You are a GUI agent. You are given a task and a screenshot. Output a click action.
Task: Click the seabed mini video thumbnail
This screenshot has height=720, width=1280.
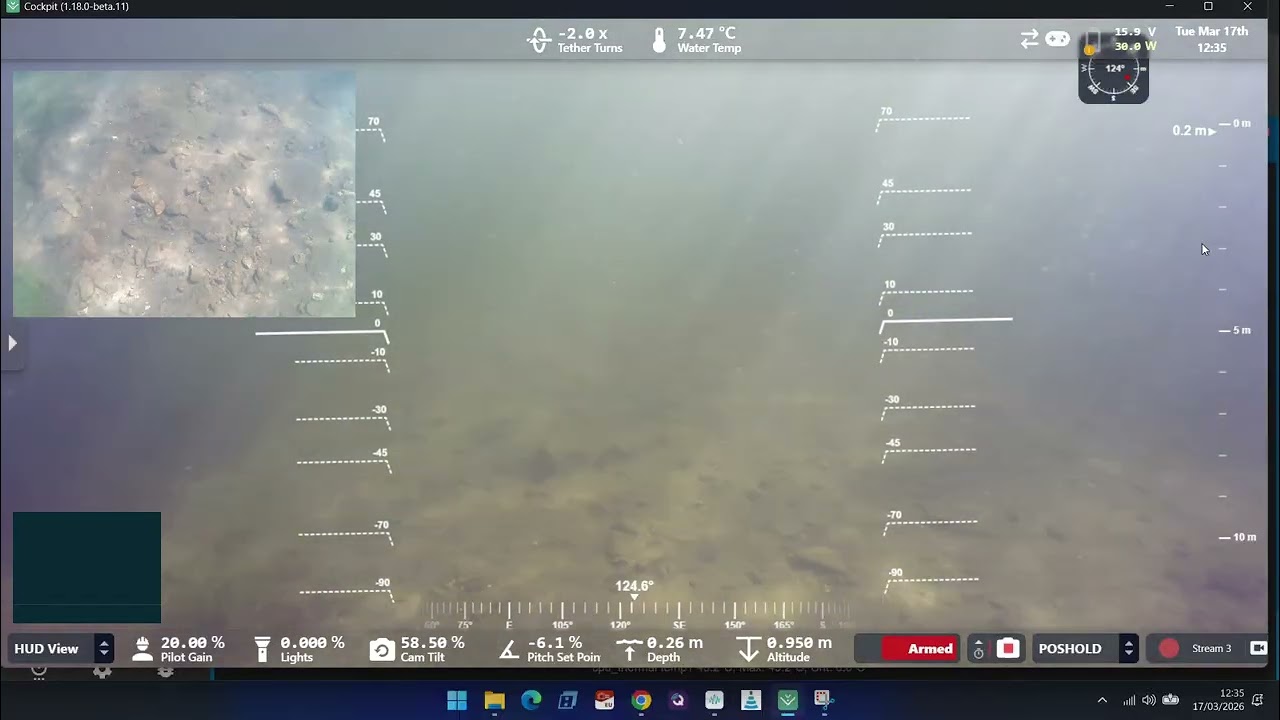184,194
